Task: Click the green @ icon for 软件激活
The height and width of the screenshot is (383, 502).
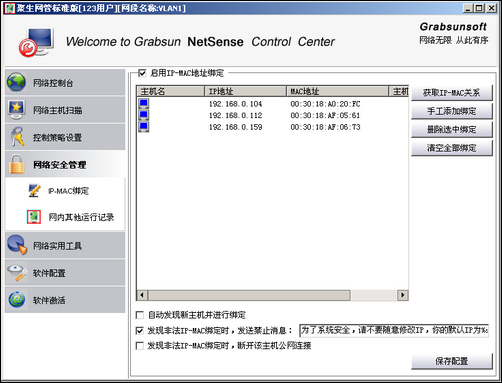Action: click(16, 300)
